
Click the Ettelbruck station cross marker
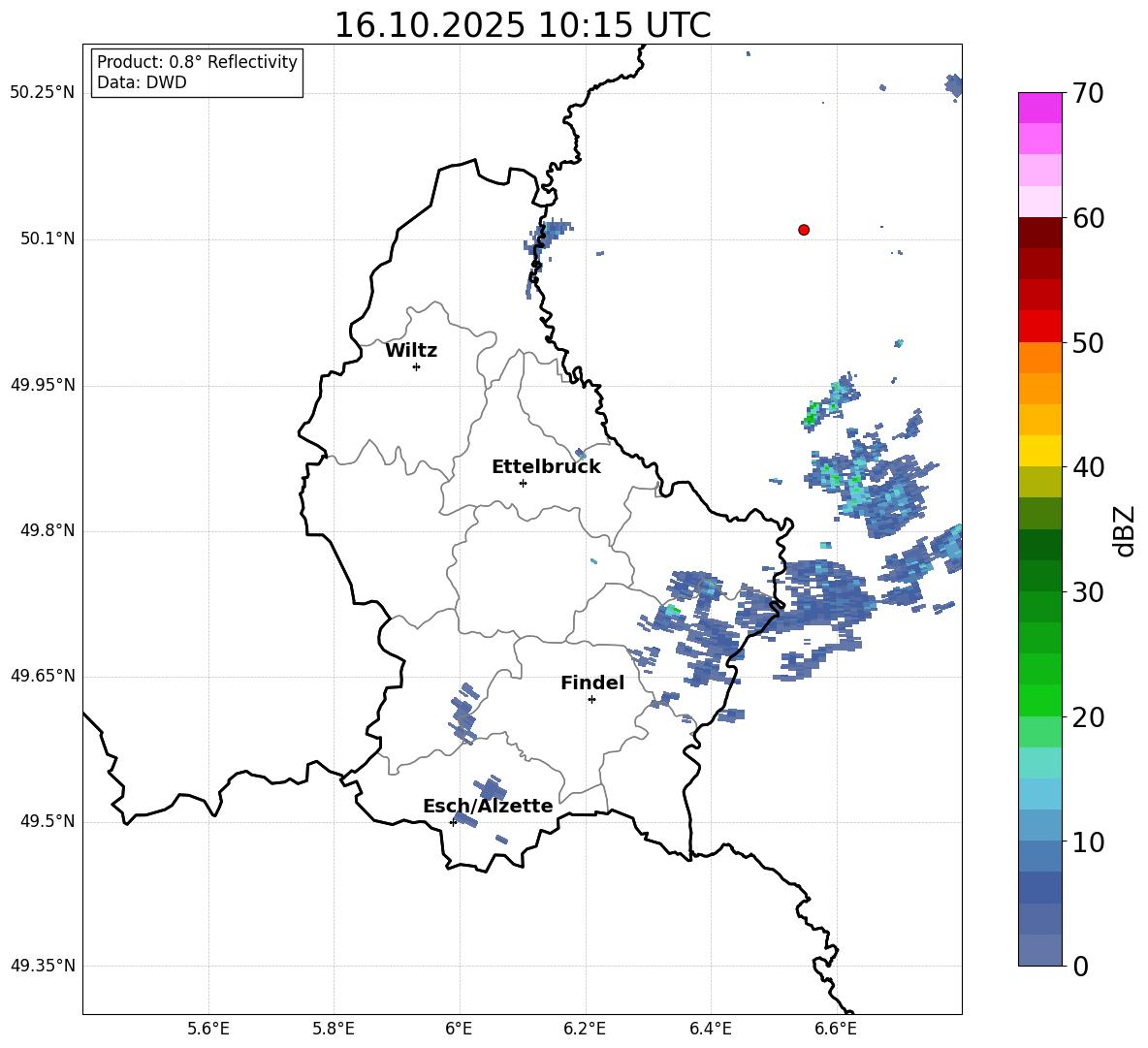523,483
